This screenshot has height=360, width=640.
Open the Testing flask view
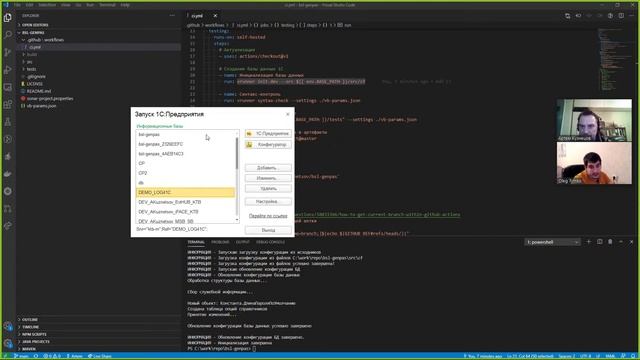tap(8, 122)
